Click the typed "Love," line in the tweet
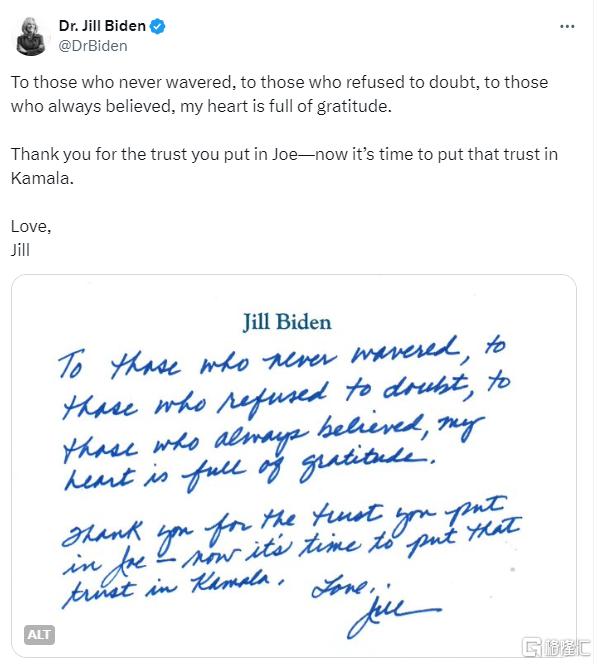This screenshot has height=664, width=597. tap(31, 227)
